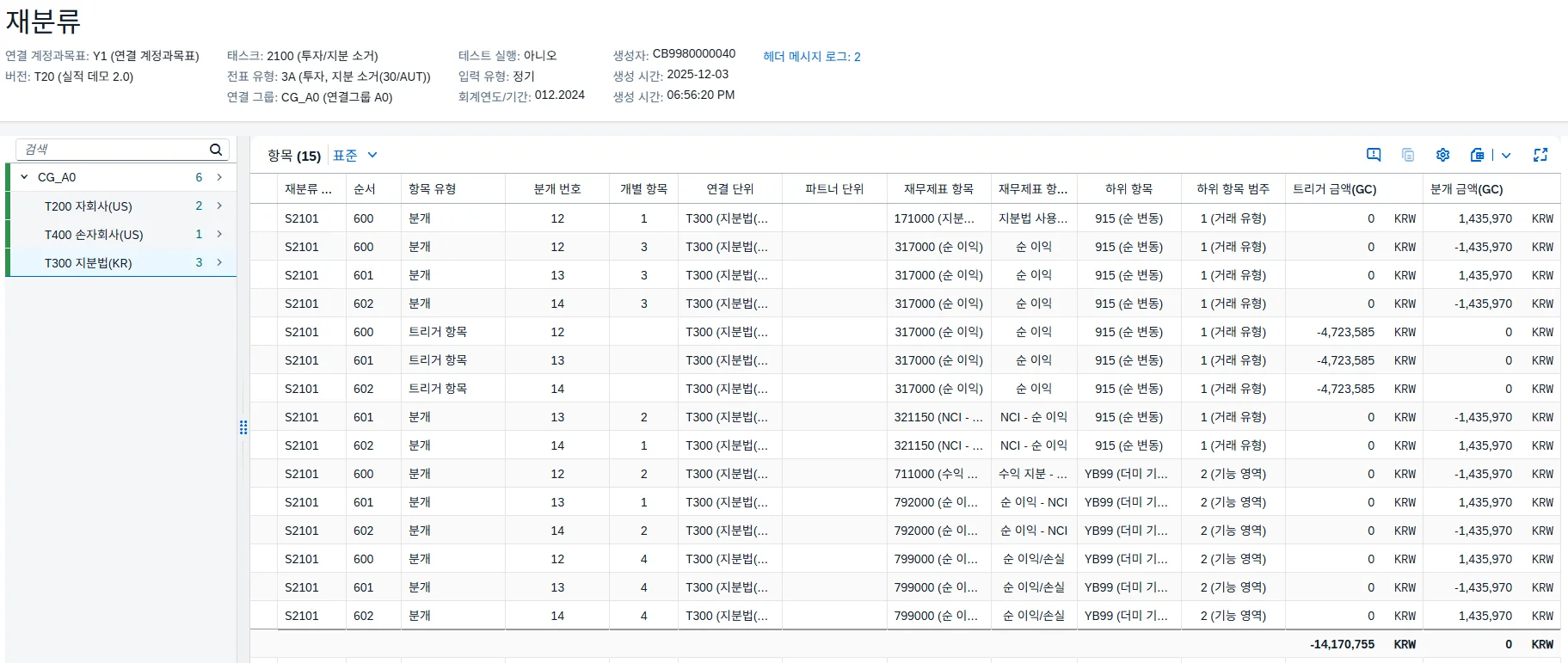Click the 트리거 금액(GC) column header

coord(1334,189)
